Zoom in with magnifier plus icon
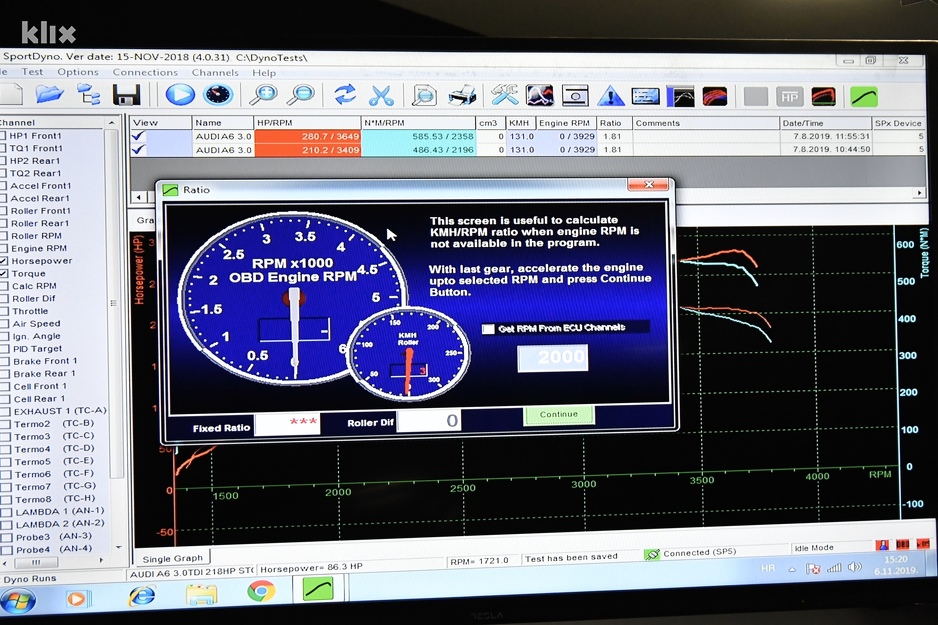The height and width of the screenshot is (625, 938). (263, 94)
